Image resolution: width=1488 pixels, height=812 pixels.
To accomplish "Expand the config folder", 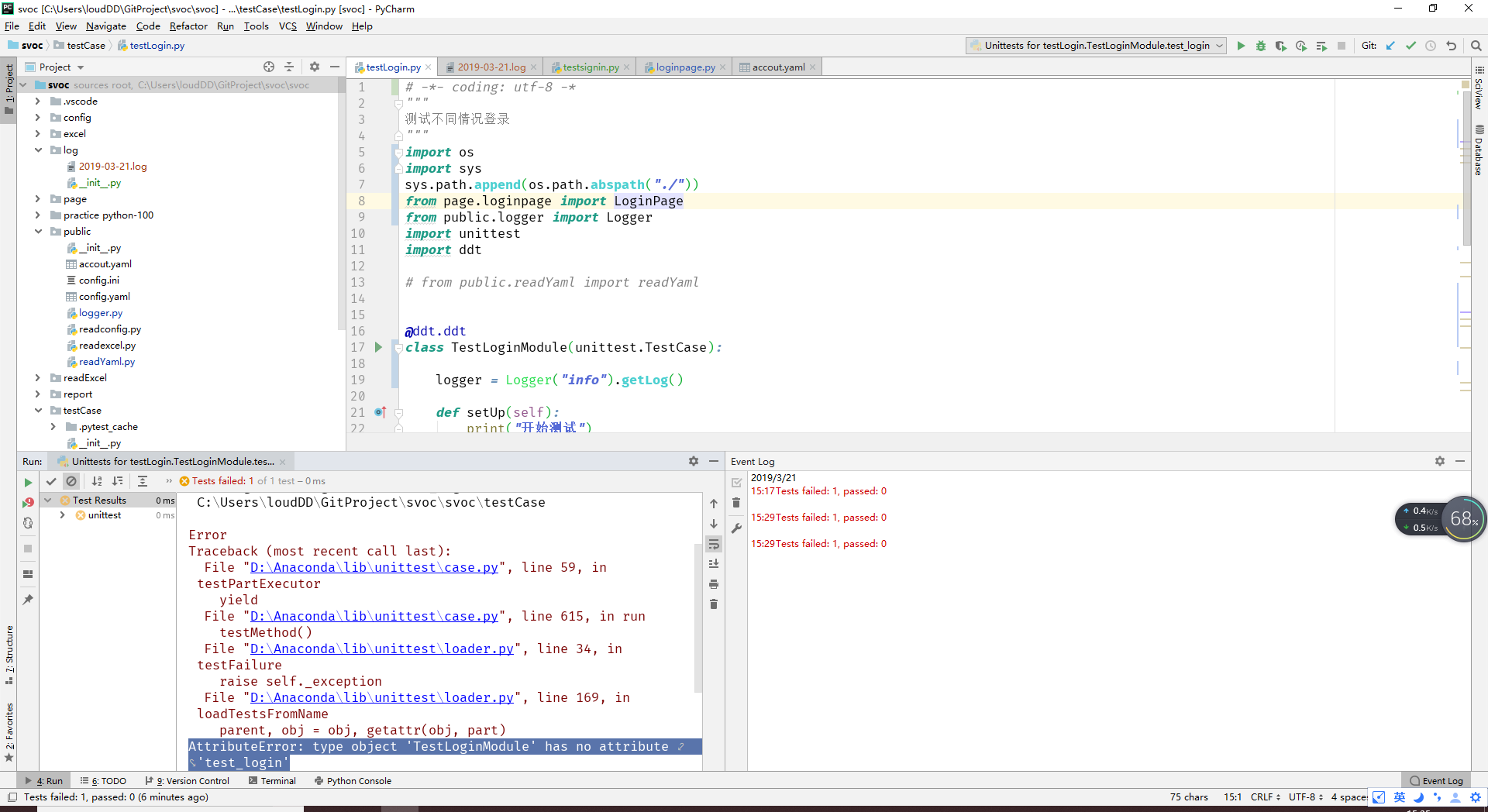I will pos(37,118).
